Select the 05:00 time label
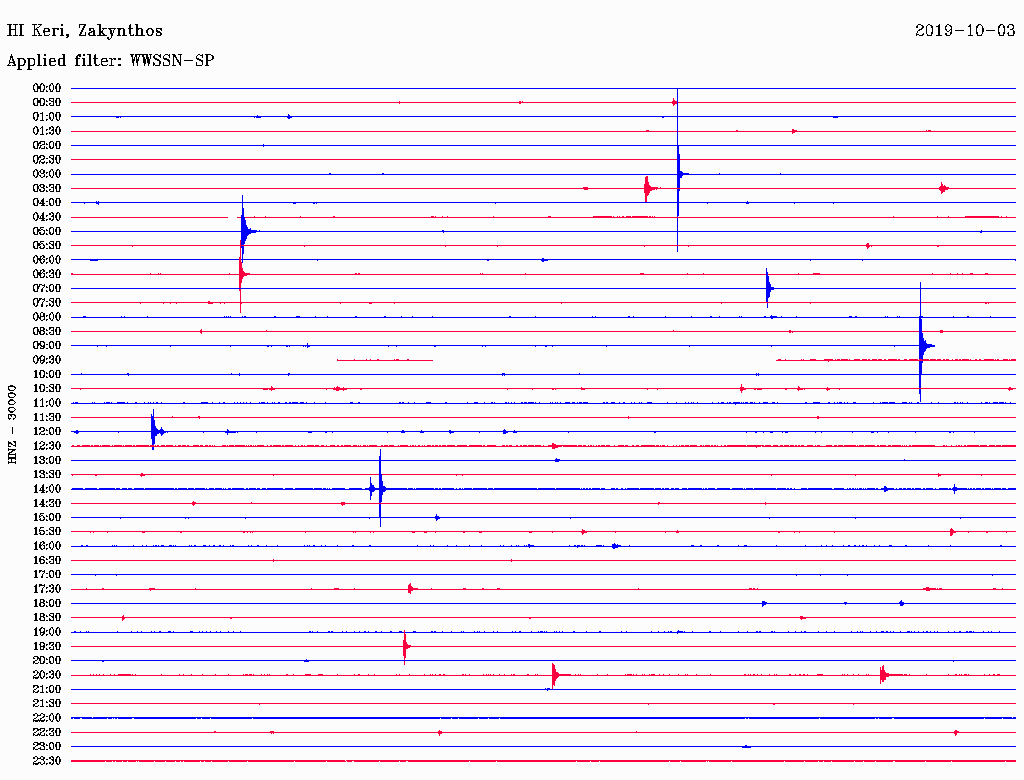Viewport: 1024px width, 780px height. point(46,231)
